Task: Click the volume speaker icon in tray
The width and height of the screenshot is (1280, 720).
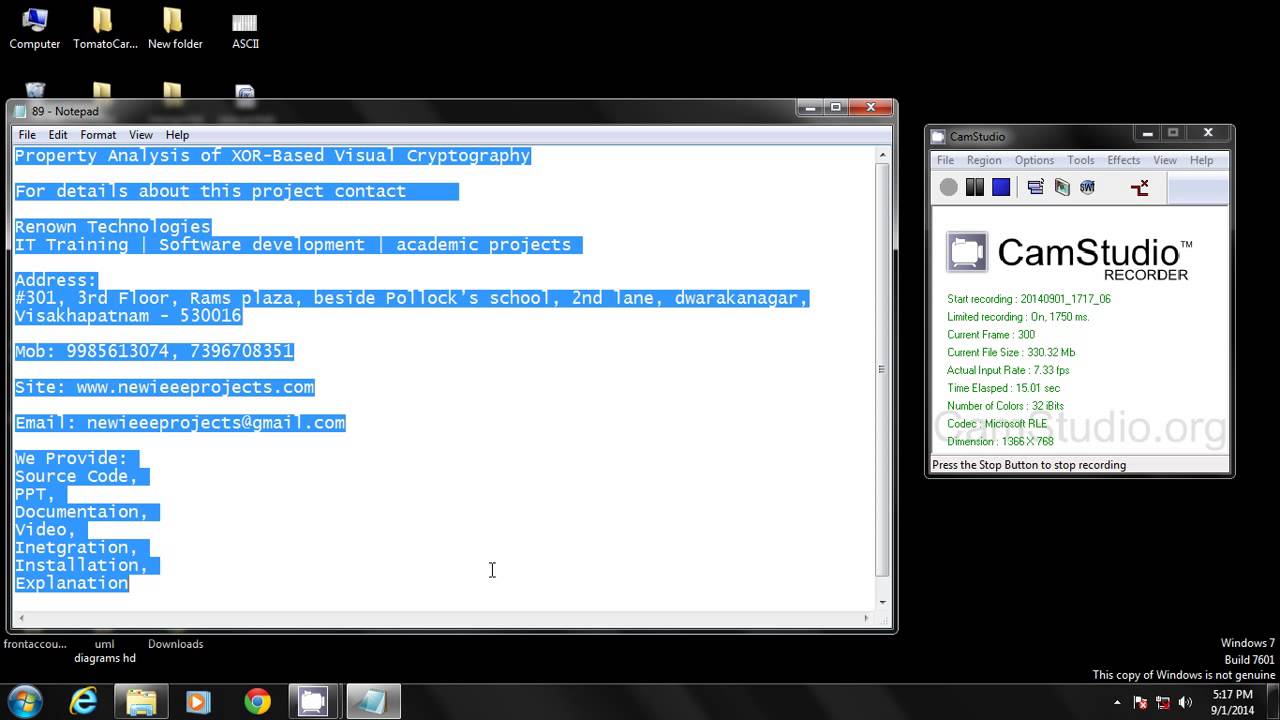Action: 1185,703
